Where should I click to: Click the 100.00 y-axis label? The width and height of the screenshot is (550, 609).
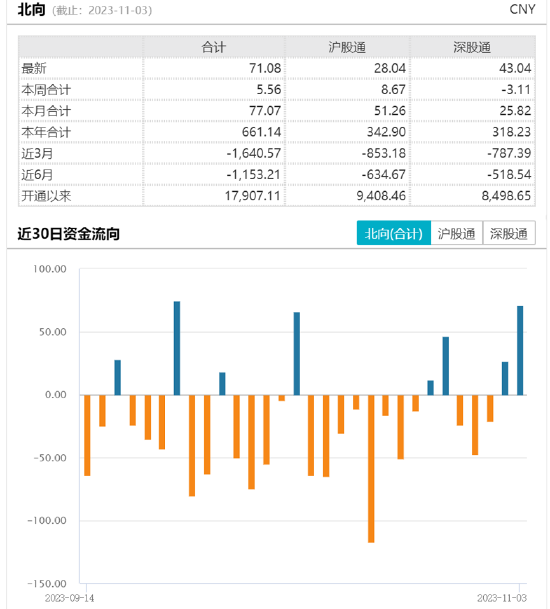point(50,269)
